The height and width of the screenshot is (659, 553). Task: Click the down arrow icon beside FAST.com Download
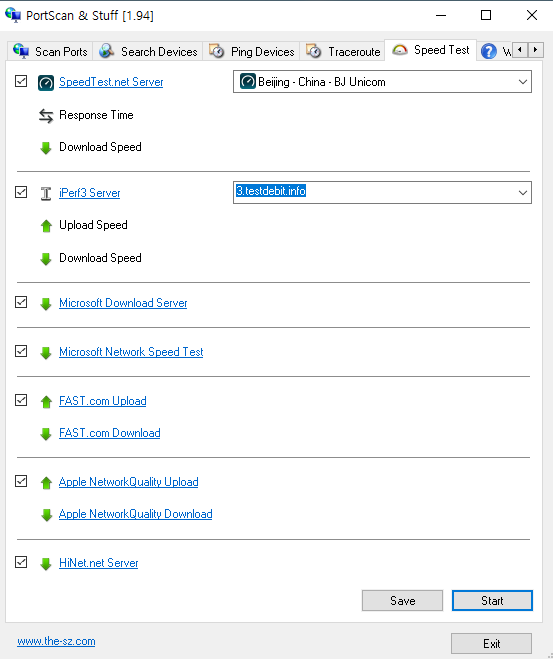[x=46, y=434]
